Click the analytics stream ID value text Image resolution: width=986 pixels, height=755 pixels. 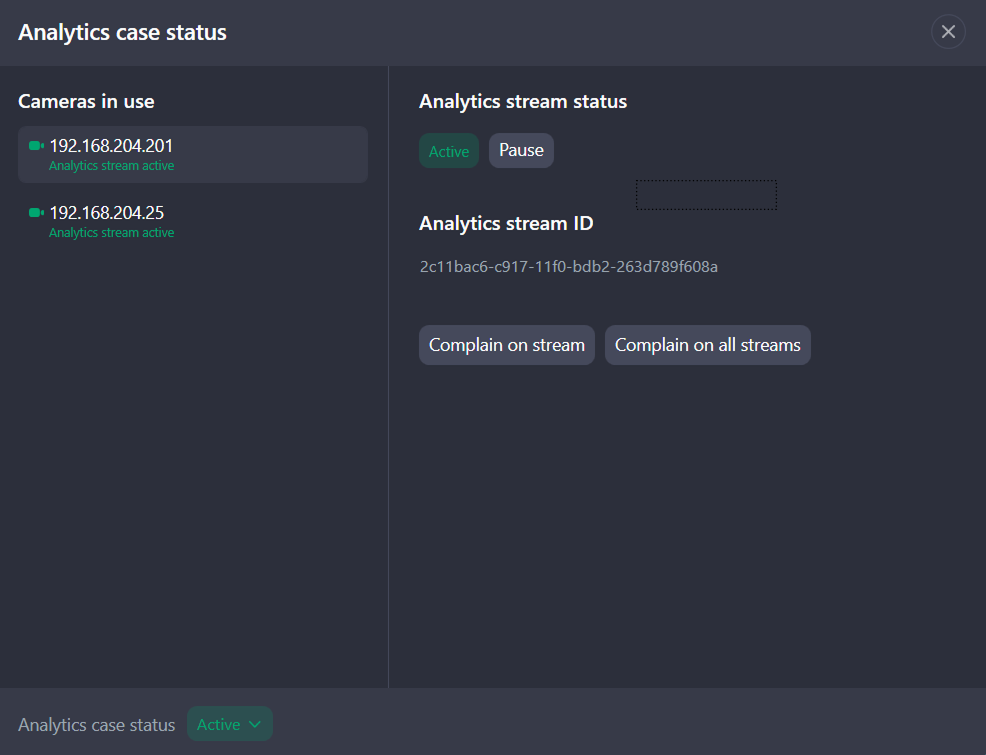click(568, 267)
